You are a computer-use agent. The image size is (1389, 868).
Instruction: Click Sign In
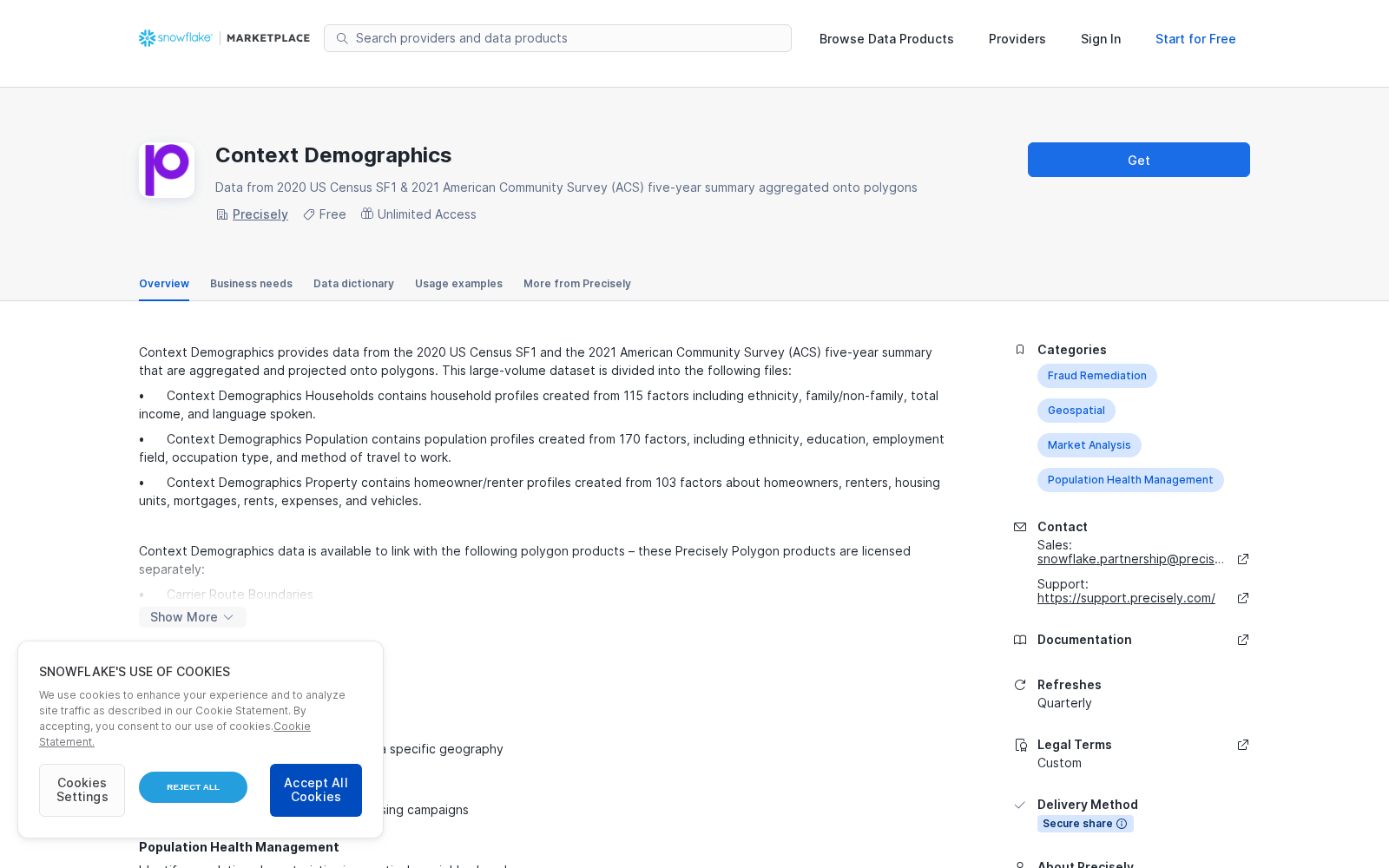click(1101, 39)
